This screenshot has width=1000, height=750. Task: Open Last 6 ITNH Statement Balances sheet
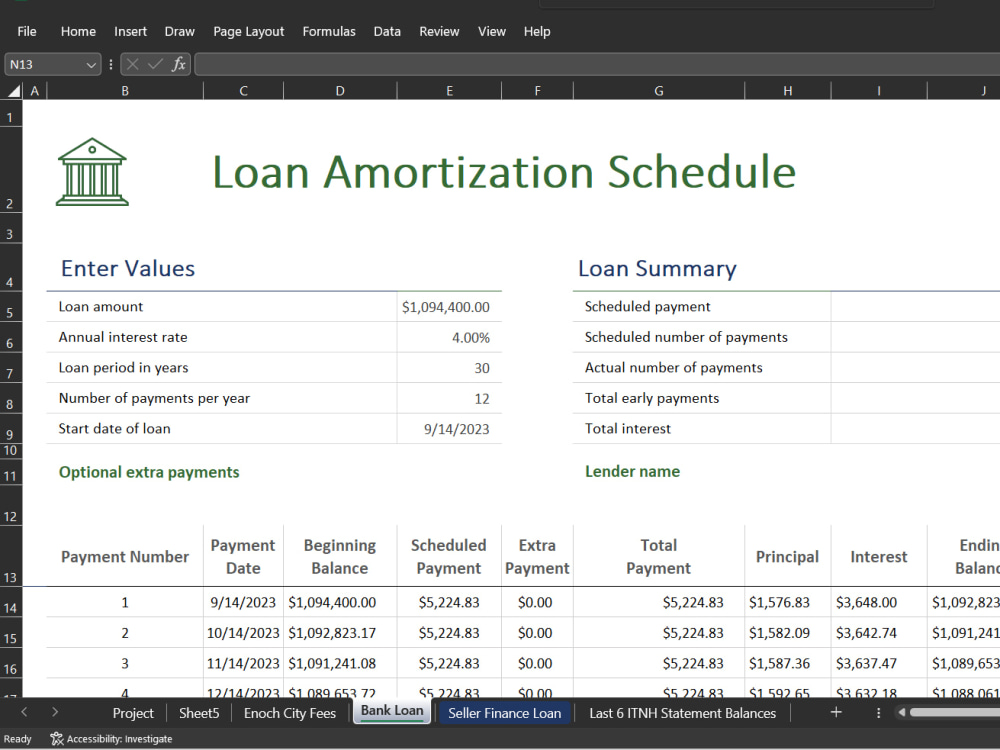[x=682, y=713]
